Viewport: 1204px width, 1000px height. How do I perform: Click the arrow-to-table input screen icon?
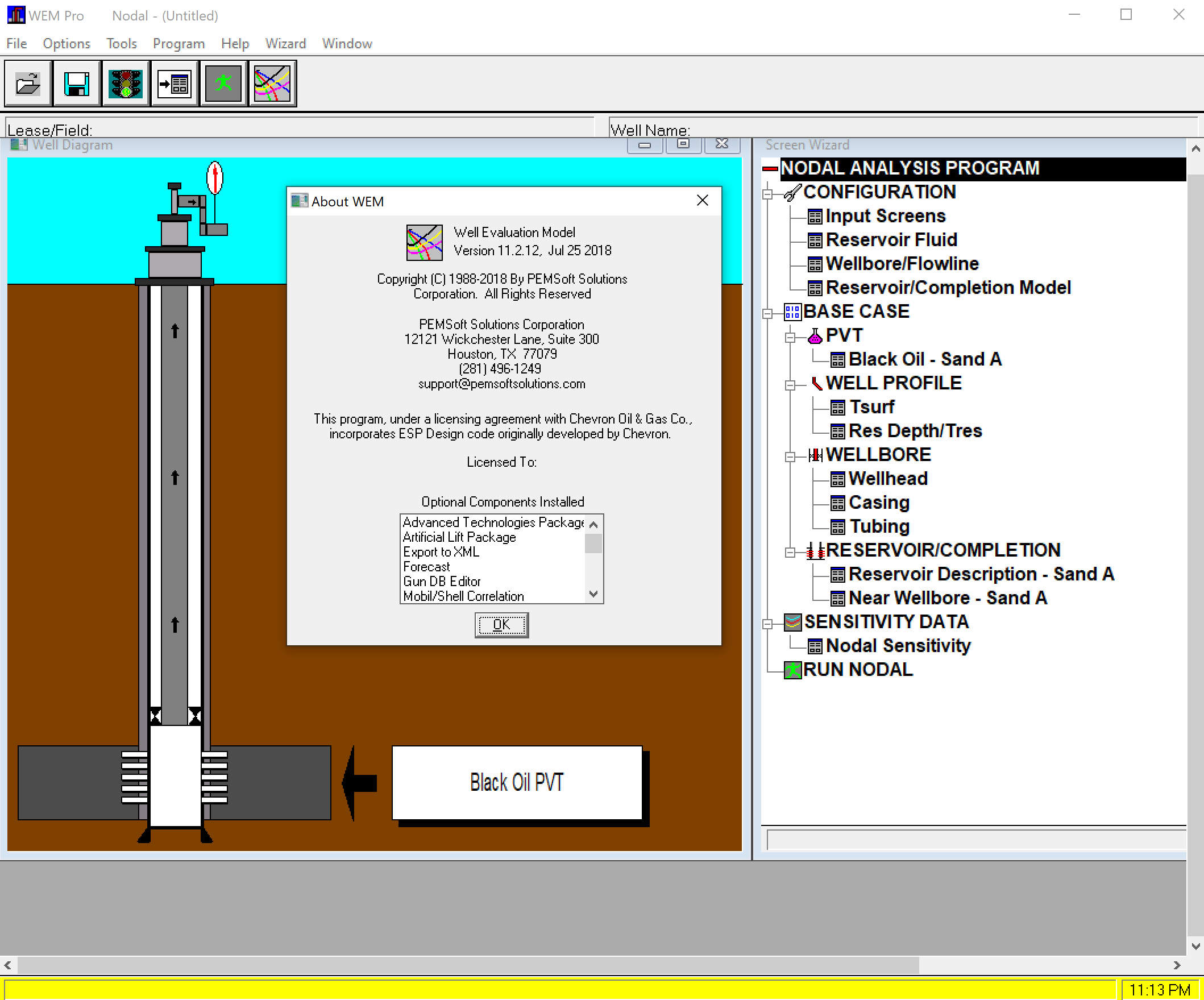coord(175,84)
